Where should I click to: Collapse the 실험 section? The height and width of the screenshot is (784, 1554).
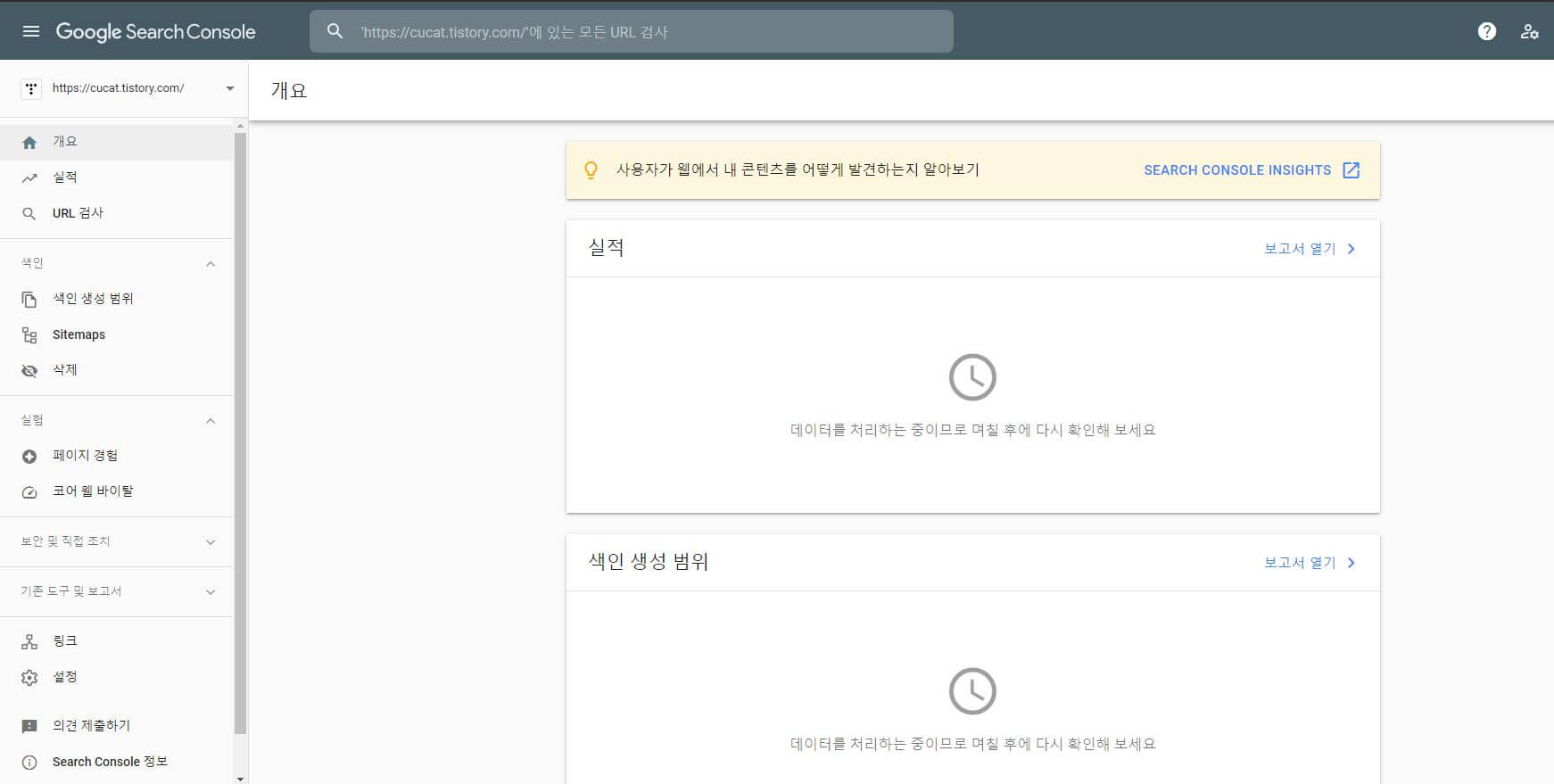211,421
